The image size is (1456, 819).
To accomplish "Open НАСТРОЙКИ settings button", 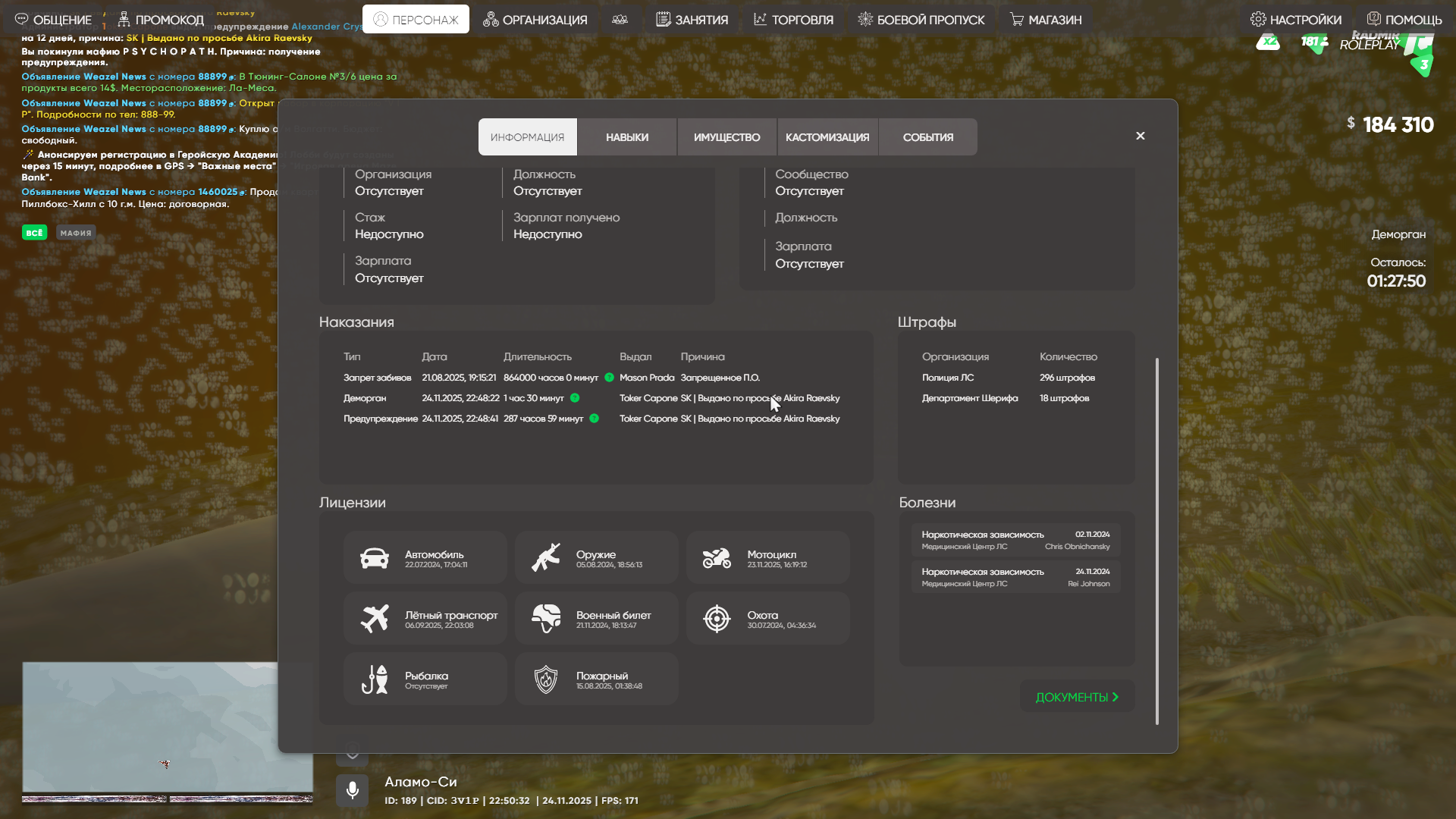I will coord(1296,20).
